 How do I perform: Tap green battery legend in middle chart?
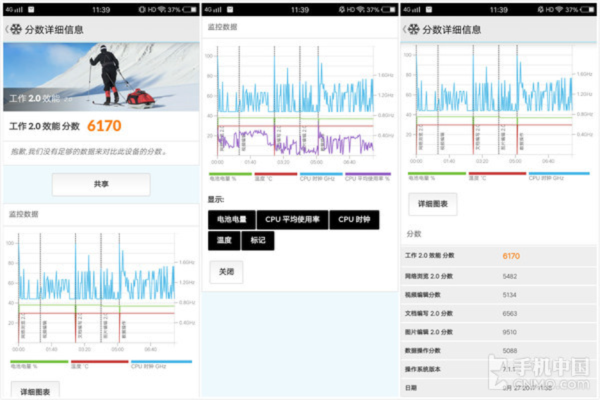pyautogui.click(x=230, y=176)
